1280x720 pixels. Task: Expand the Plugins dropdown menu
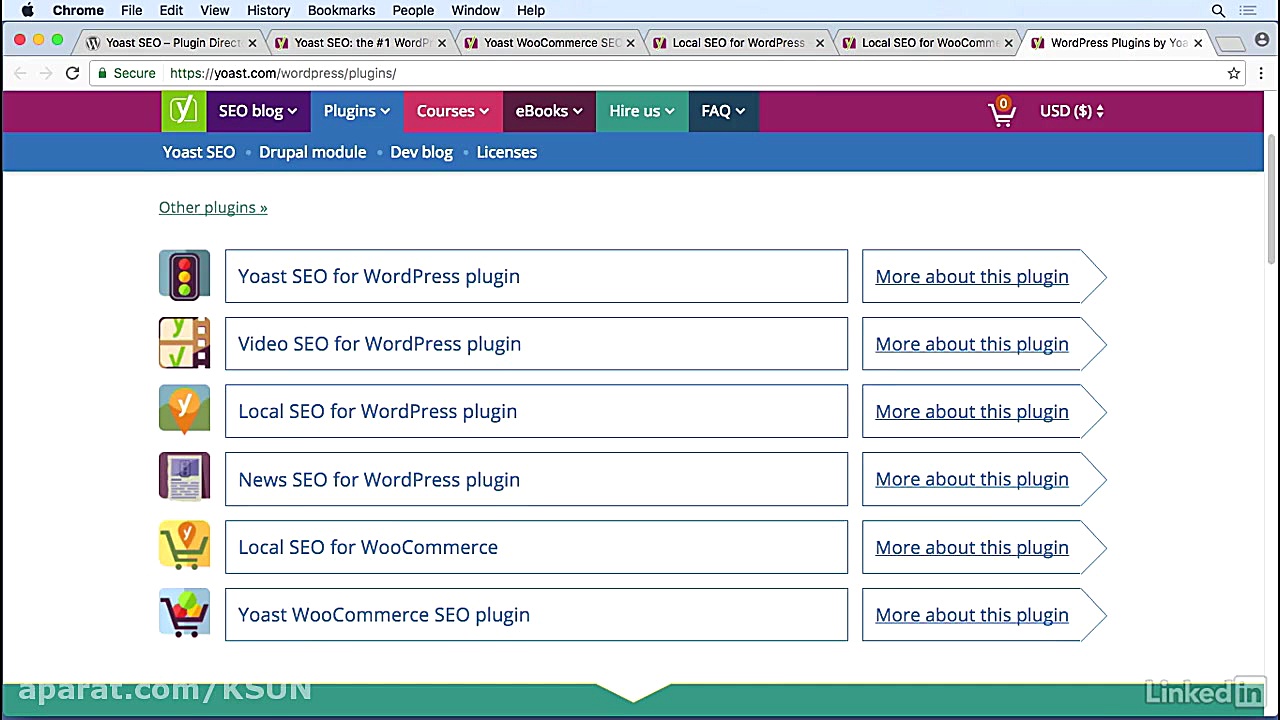point(356,111)
